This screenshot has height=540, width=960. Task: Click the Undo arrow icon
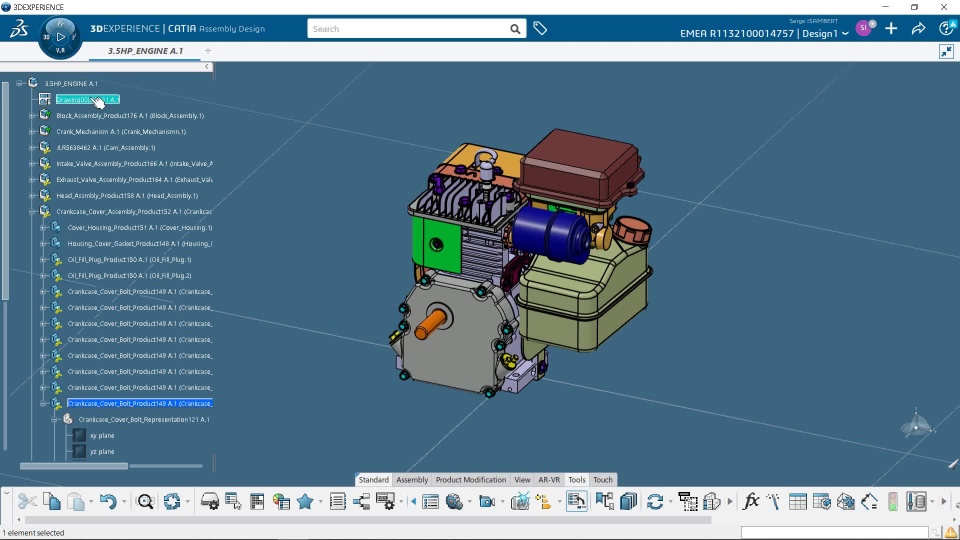108,502
